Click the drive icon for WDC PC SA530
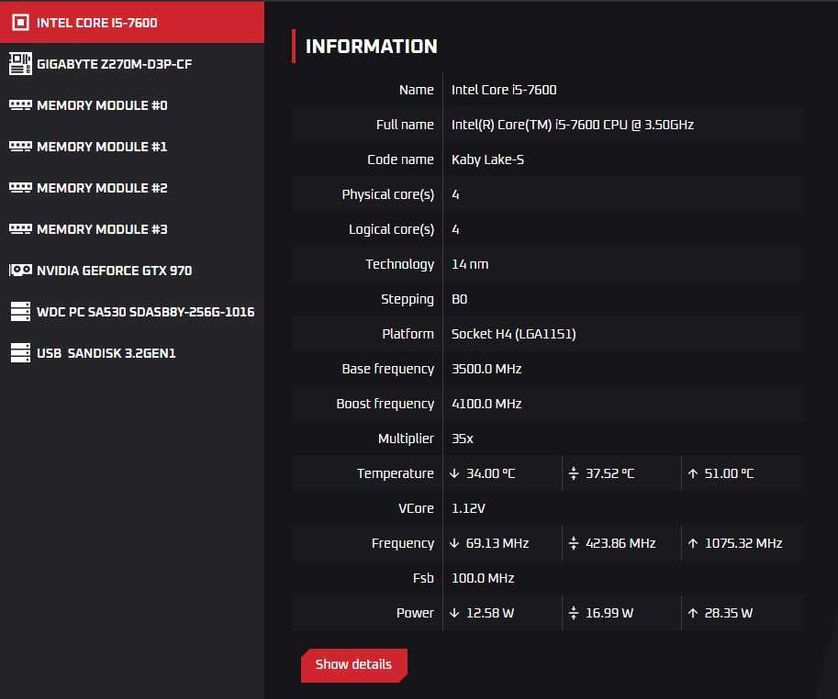 pos(20,312)
